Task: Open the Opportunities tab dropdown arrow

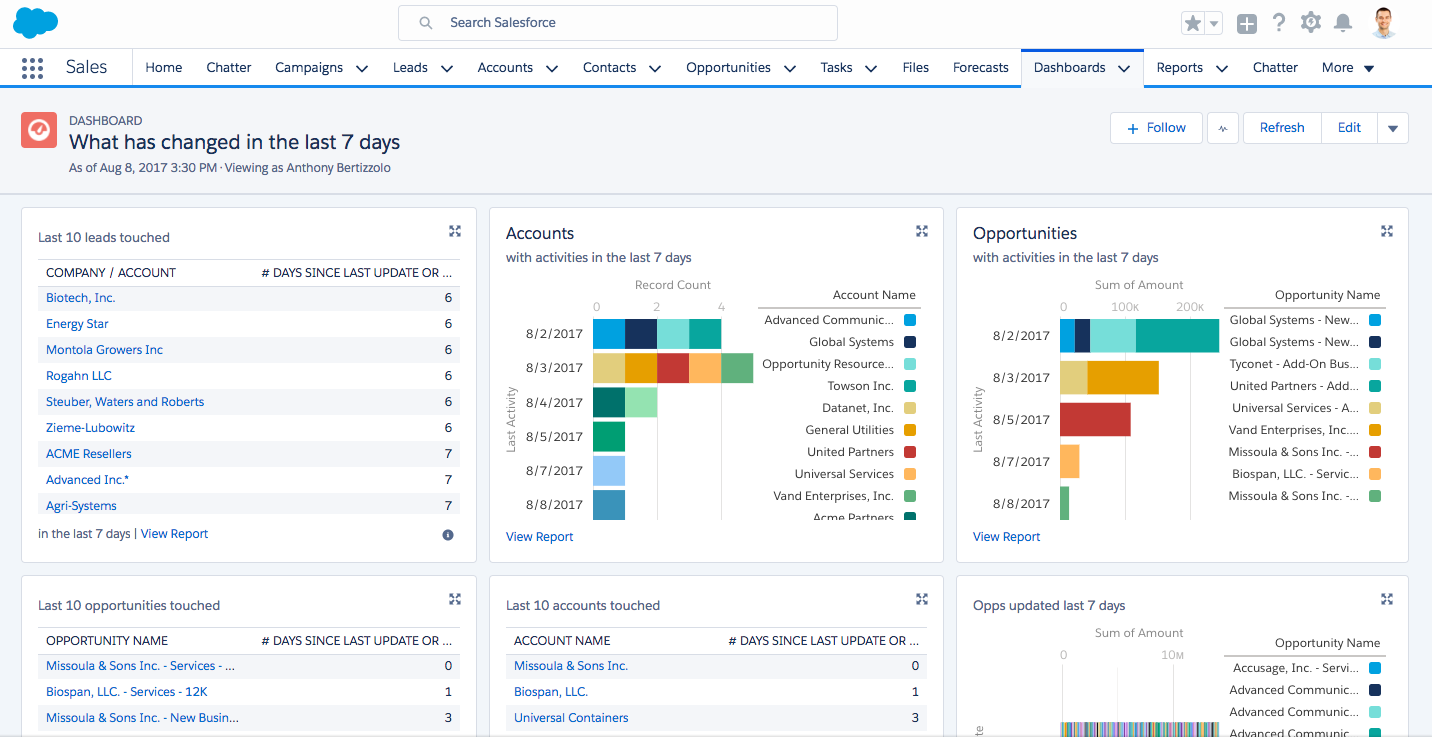Action: click(790, 68)
